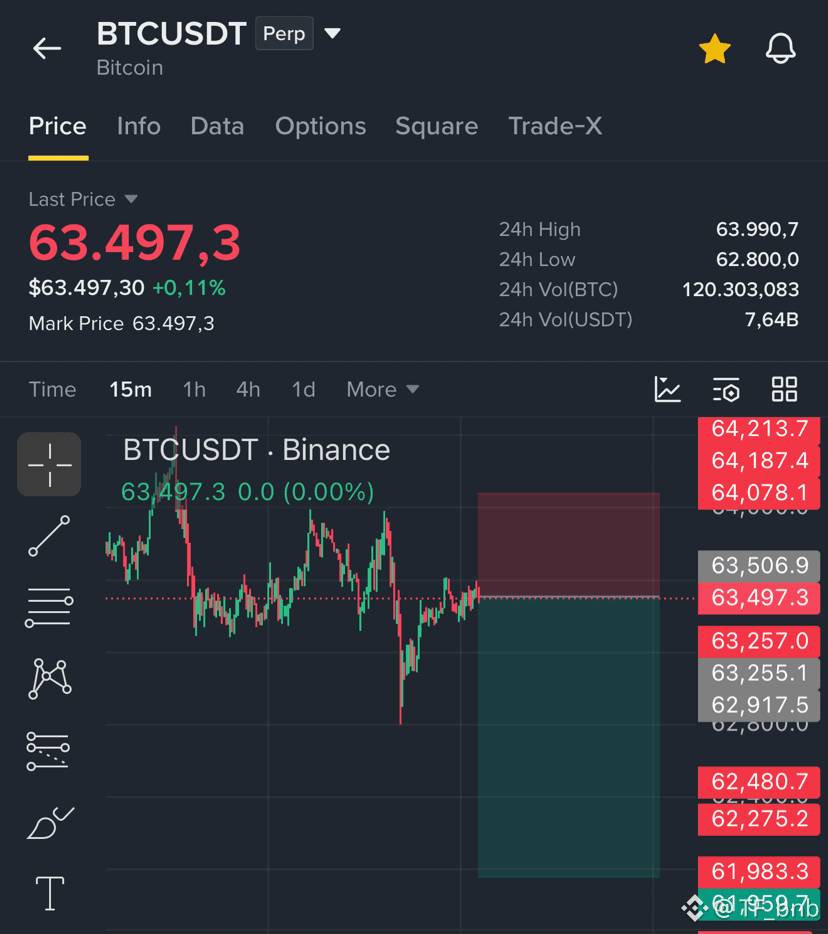Click the 24h Low value 62.800,0
This screenshot has height=934, width=828.
point(757,260)
